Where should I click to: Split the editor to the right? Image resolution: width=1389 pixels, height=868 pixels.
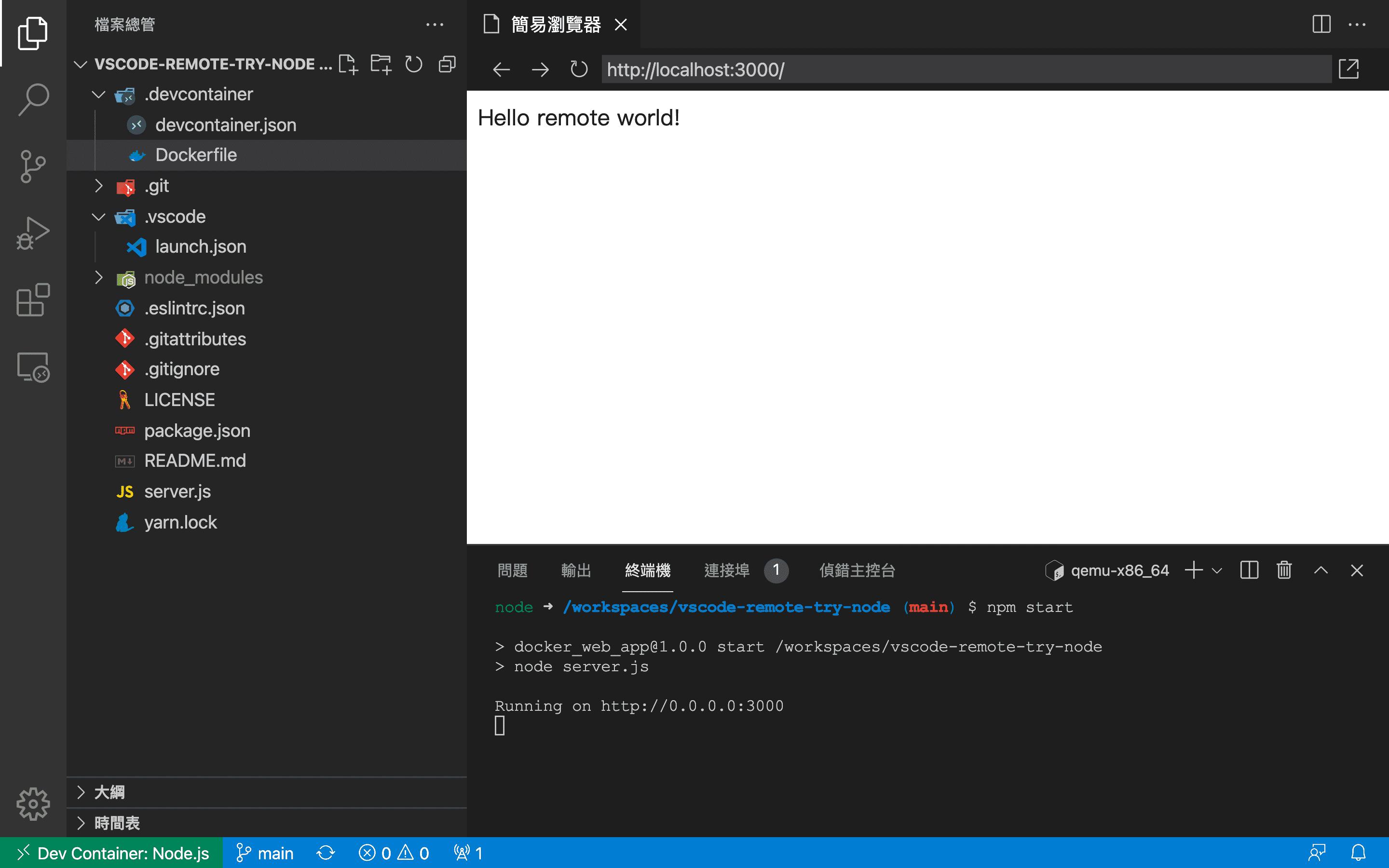pos(1321,24)
